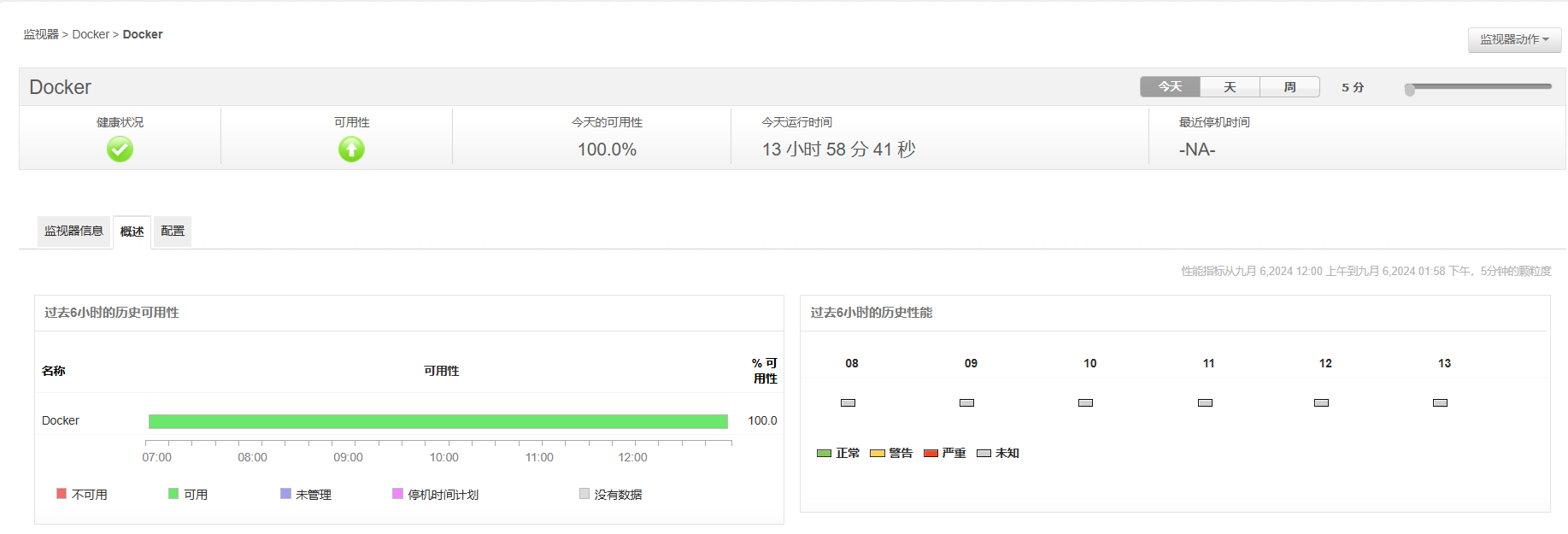Click the -NA- recent downtime value
Screen dimensions: 1568x534
click(x=1197, y=150)
